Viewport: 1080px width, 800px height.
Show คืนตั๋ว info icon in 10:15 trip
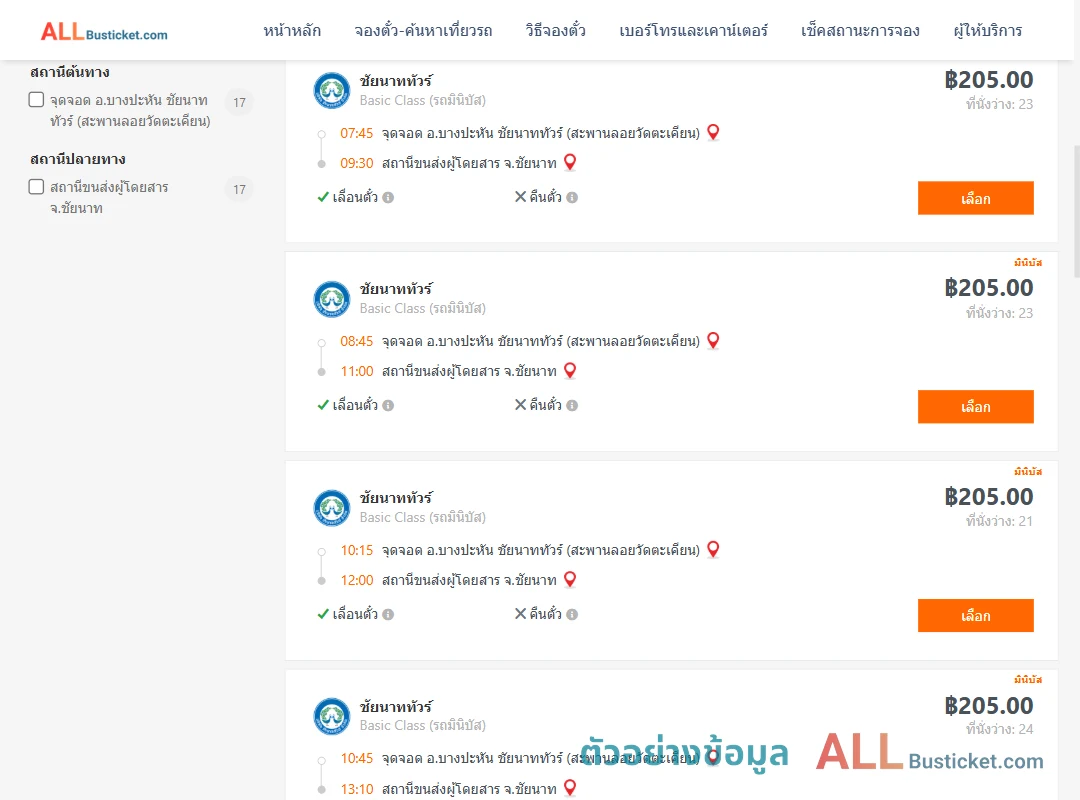[572, 615]
